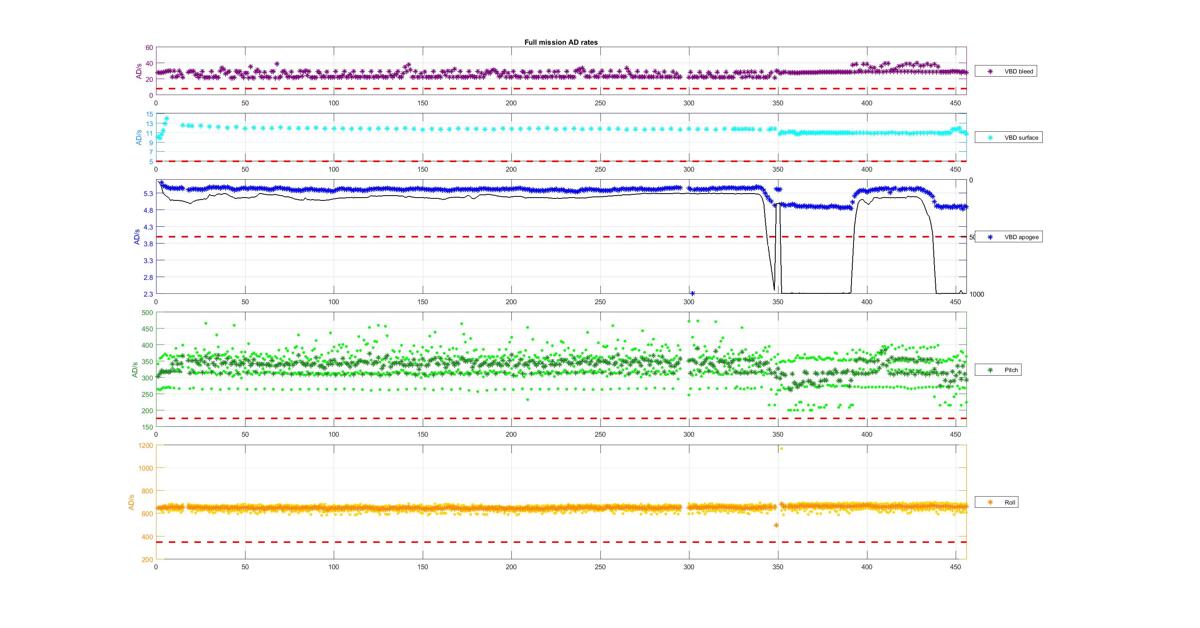This screenshot has height=628, width=1200.
Task: Click the "200" x-axis tick under VBD apogee plot
Action: click(511, 301)
